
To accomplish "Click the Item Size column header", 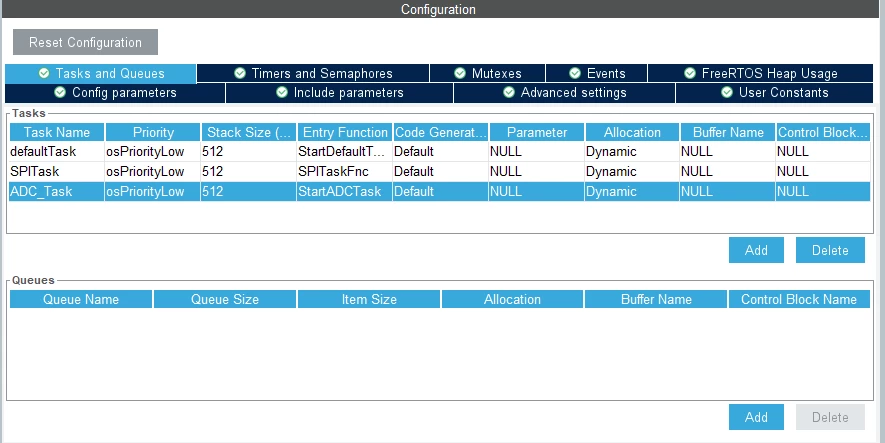I will click(369, 300).
